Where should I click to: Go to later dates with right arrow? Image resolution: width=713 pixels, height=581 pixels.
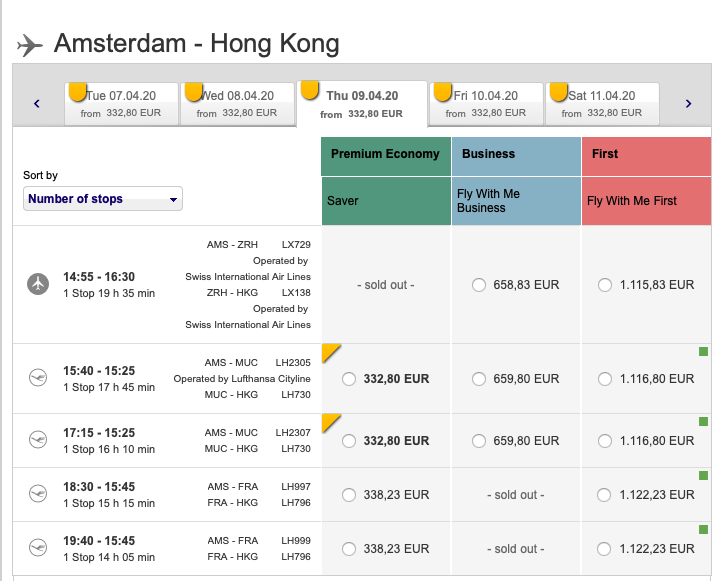(688, 103)
